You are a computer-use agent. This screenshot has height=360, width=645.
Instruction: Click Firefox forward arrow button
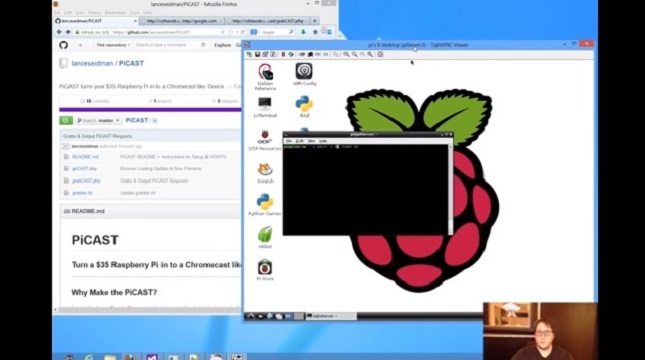[68, 32]
